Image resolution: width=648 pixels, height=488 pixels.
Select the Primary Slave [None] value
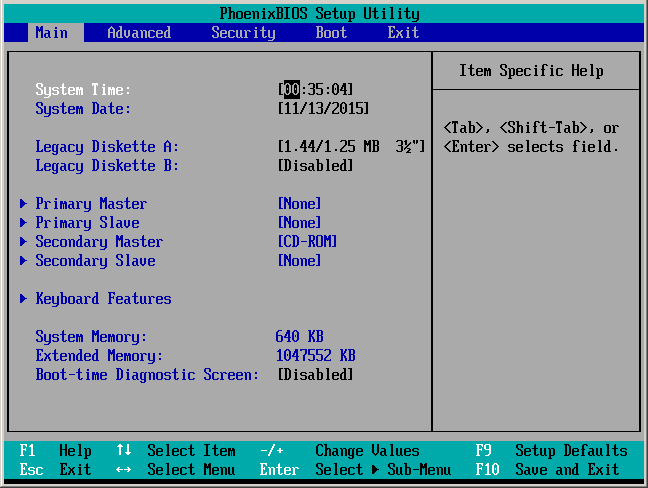click(299, 222)
